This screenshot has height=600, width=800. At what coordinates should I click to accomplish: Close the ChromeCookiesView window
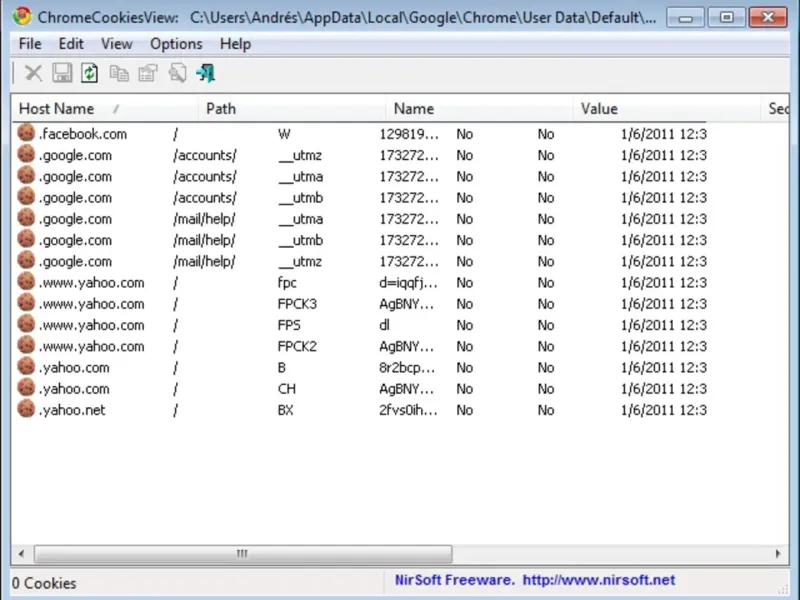[x=768, y=18]
